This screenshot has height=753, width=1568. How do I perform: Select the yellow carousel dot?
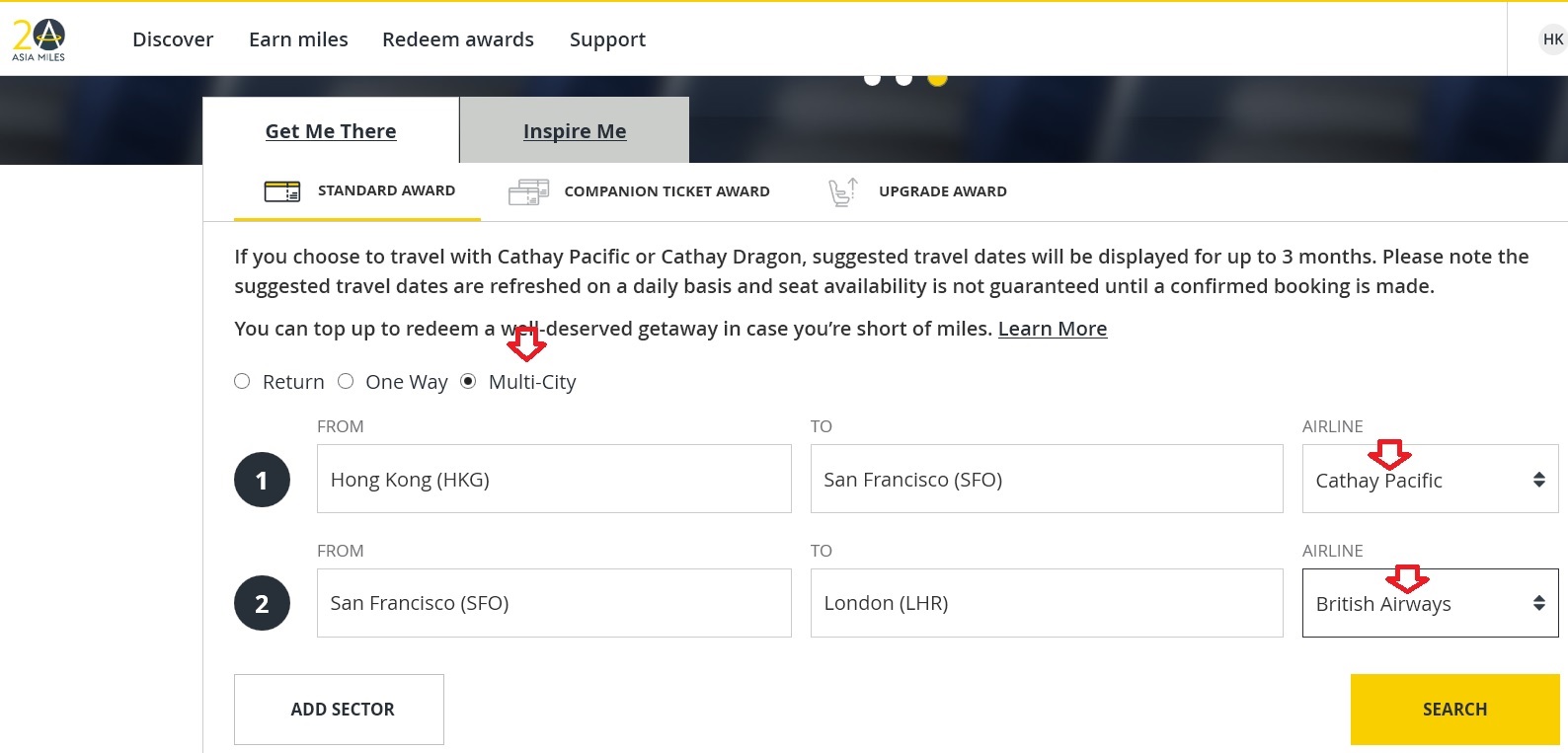click(x=937, y=79)
